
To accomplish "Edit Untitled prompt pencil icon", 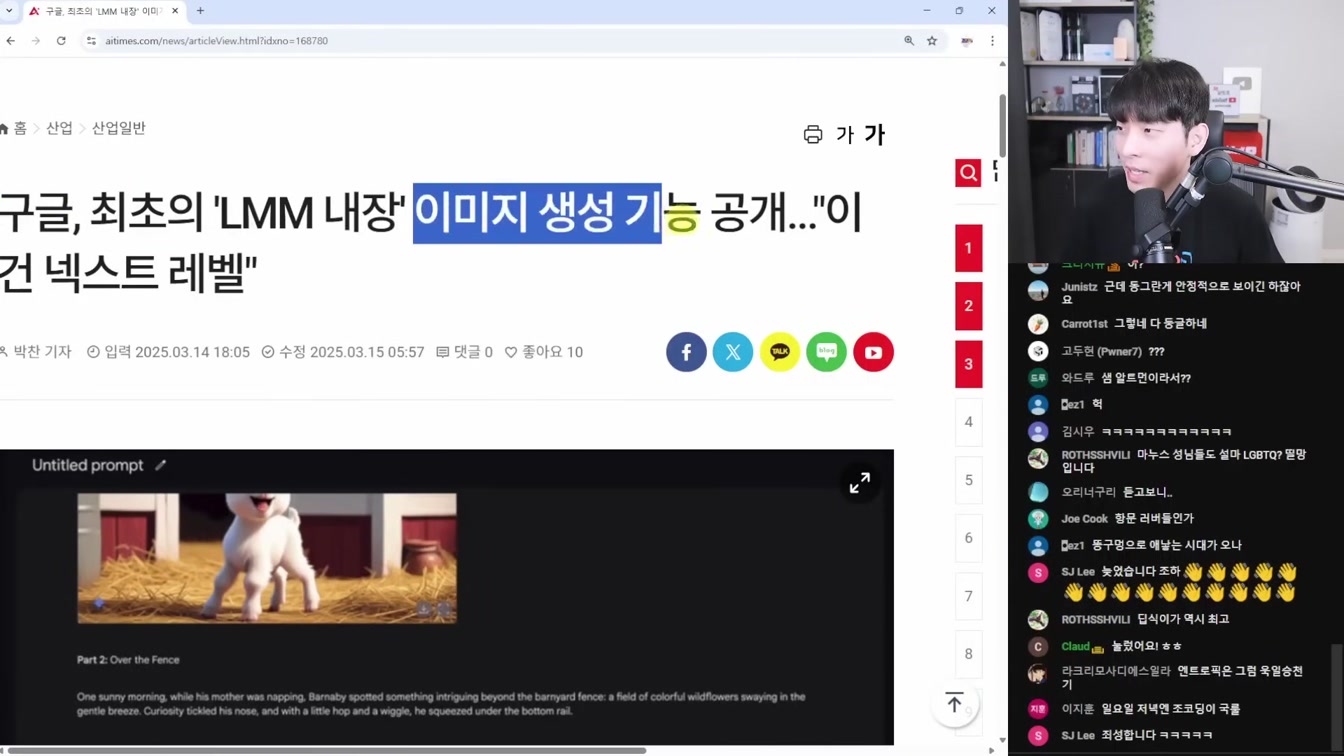I will click(160, 465).
